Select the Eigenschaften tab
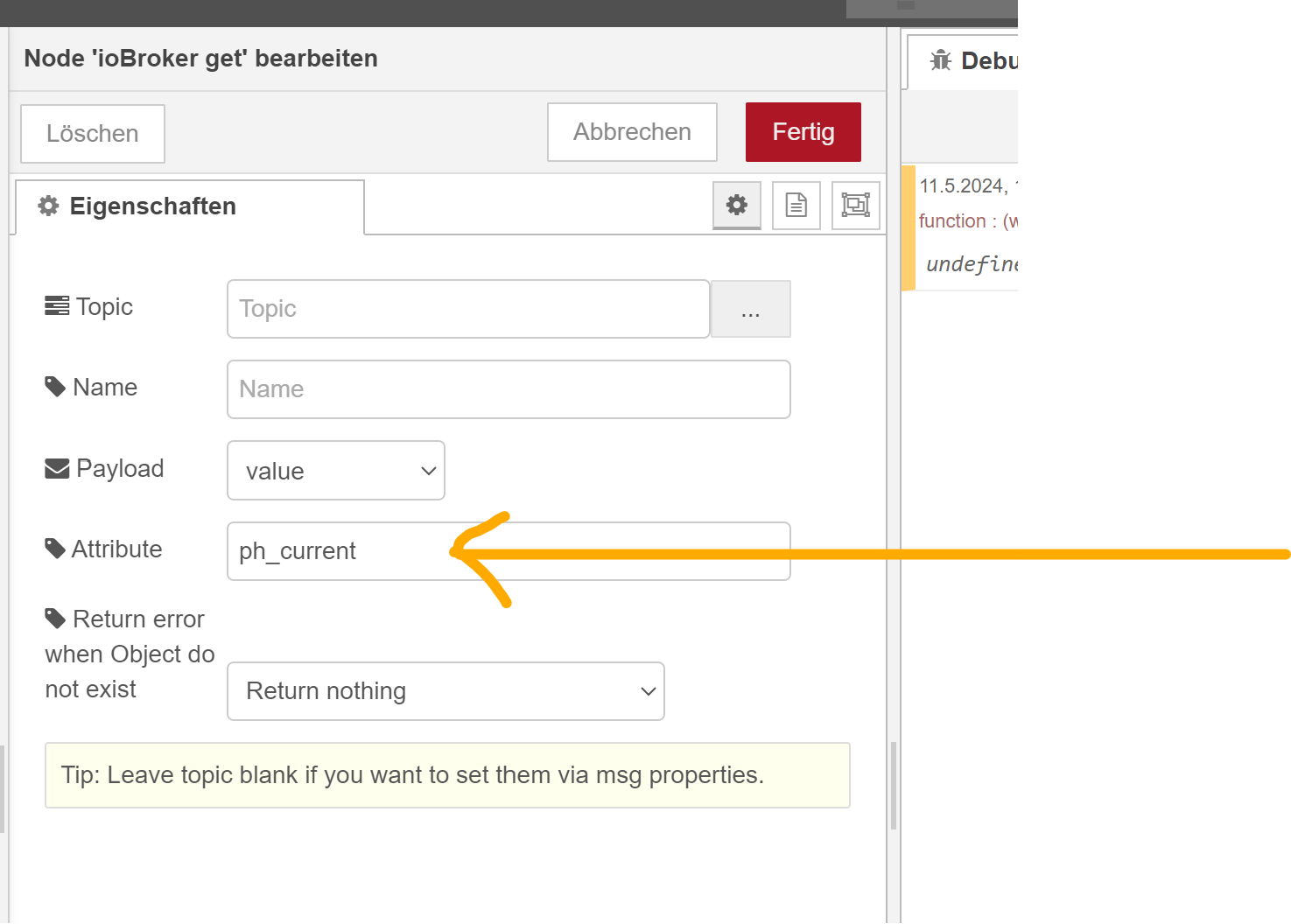The image size is (1291, 924). click(x=190, y=206)
